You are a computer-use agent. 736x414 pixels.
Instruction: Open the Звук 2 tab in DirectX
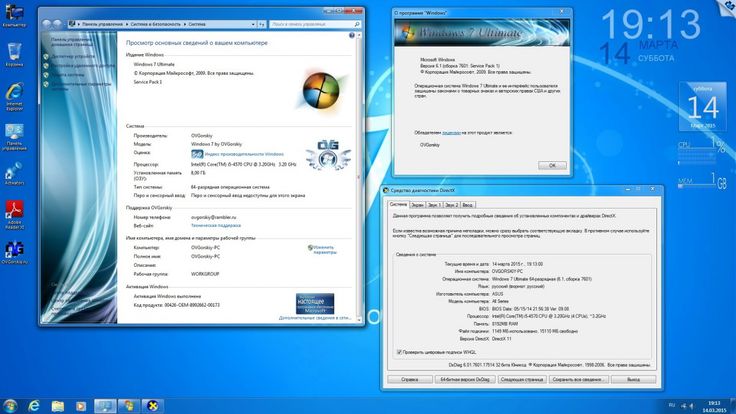coord(451,205)
